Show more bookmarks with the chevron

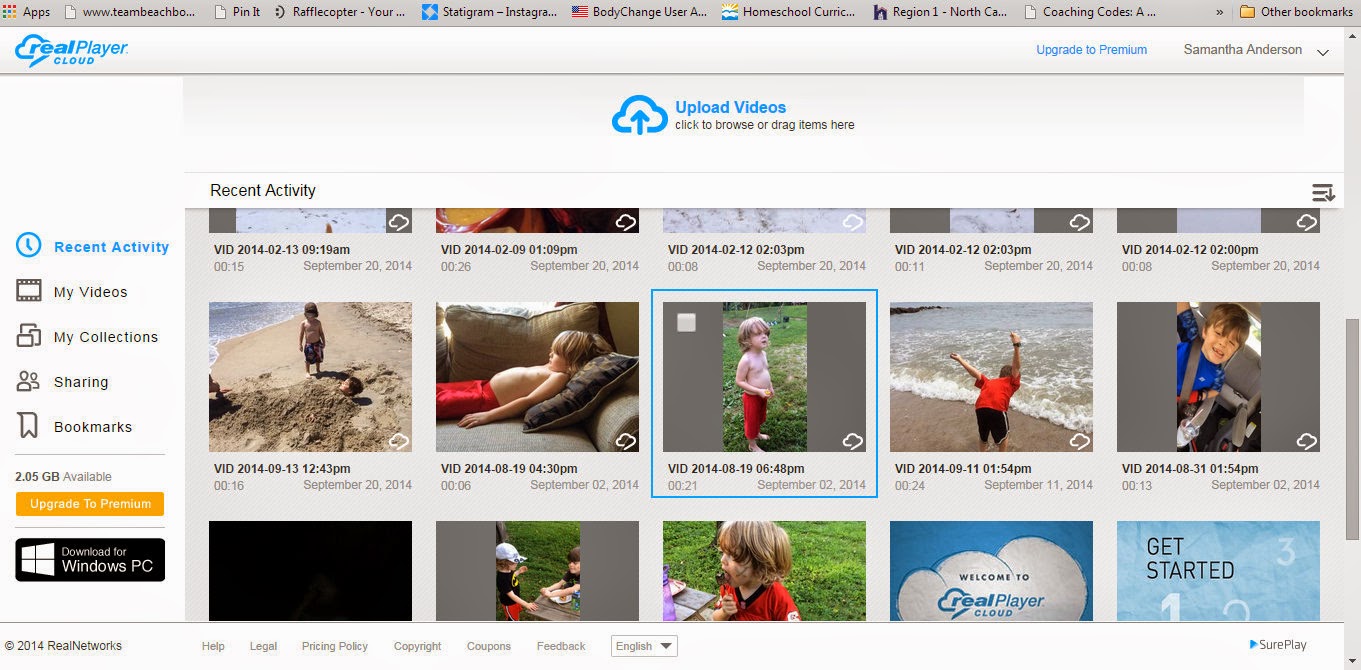point(1219,12)
